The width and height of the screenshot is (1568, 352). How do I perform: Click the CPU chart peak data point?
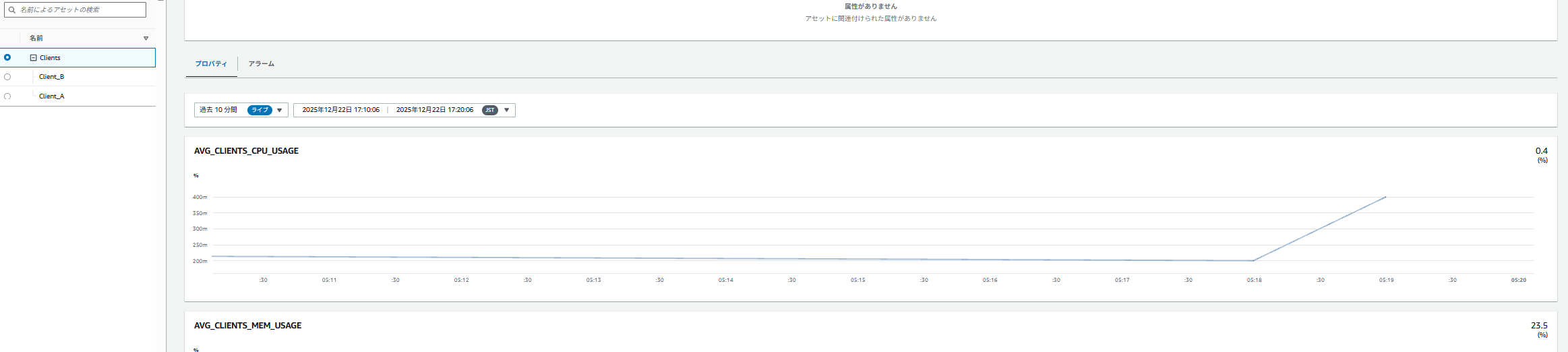(1385, 197)
